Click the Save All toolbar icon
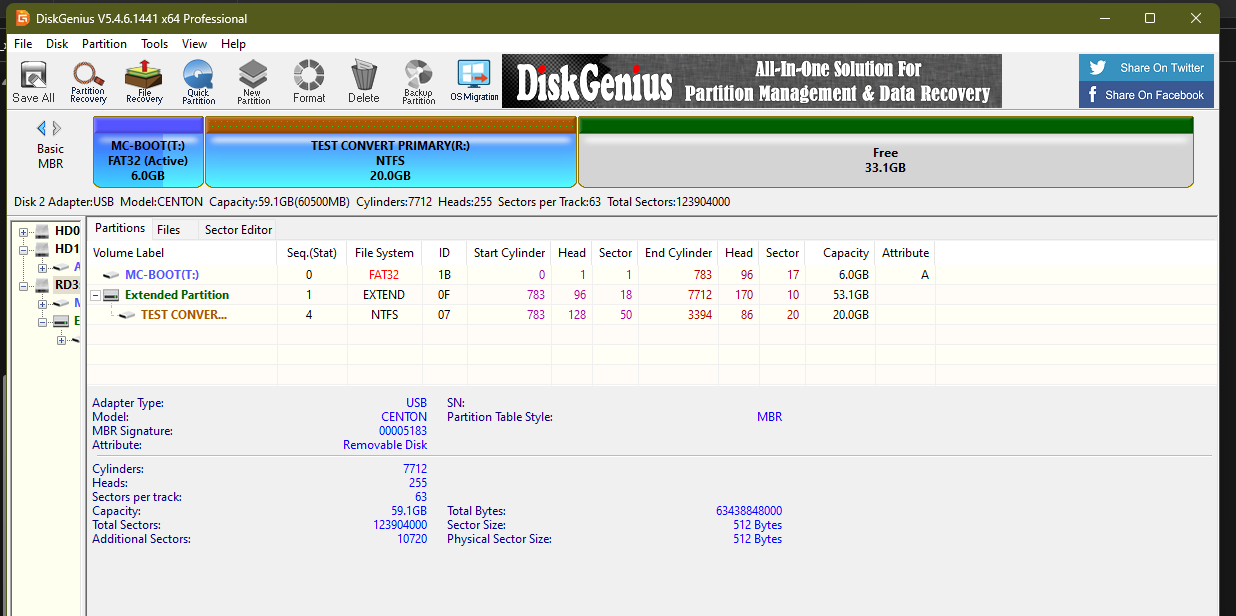This screenshot has height=616, width=1236. [33, 82]
